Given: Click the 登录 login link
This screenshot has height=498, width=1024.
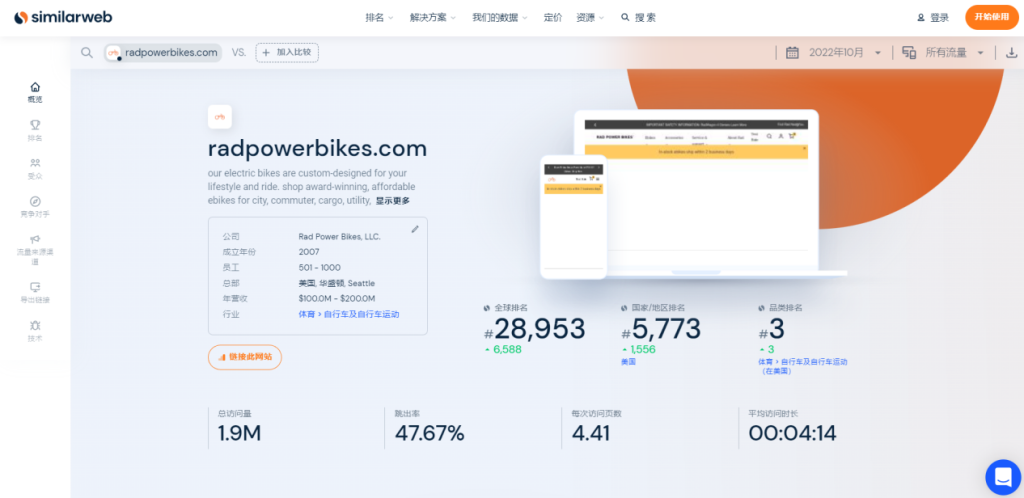Looking at the screenshot, I should pos(939,18).
